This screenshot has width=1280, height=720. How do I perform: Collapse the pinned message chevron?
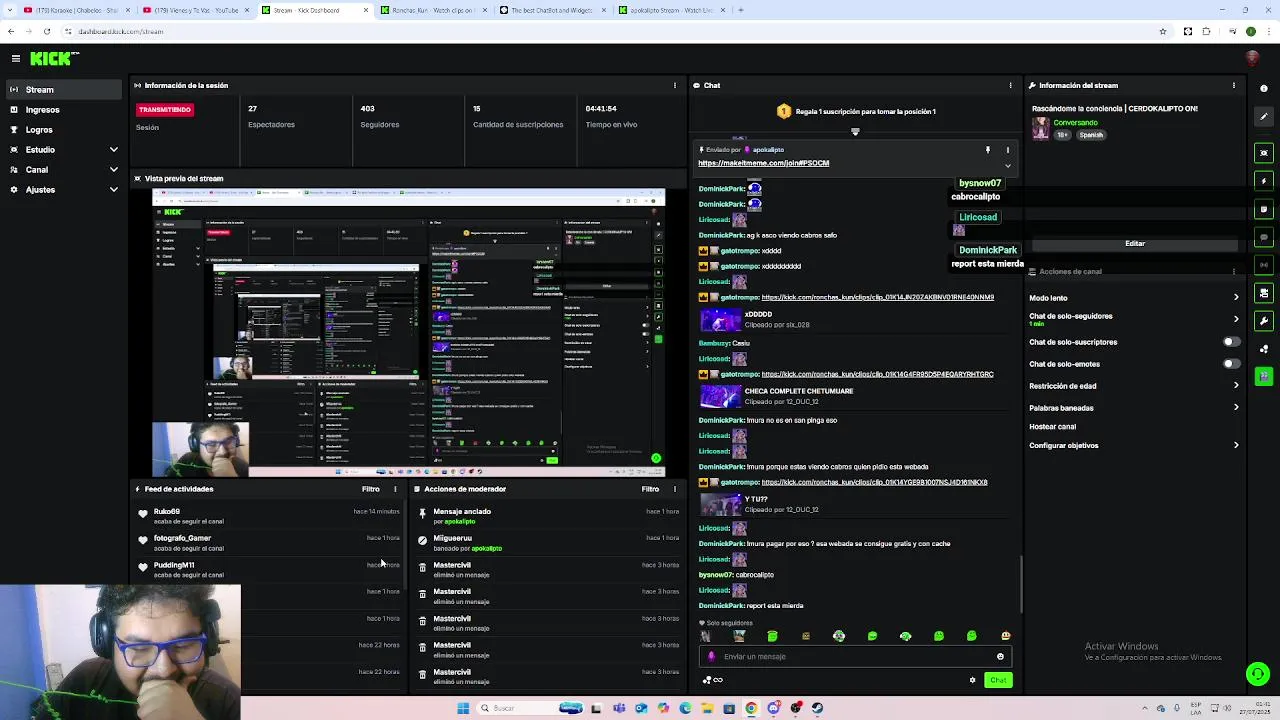[1008, 165]
